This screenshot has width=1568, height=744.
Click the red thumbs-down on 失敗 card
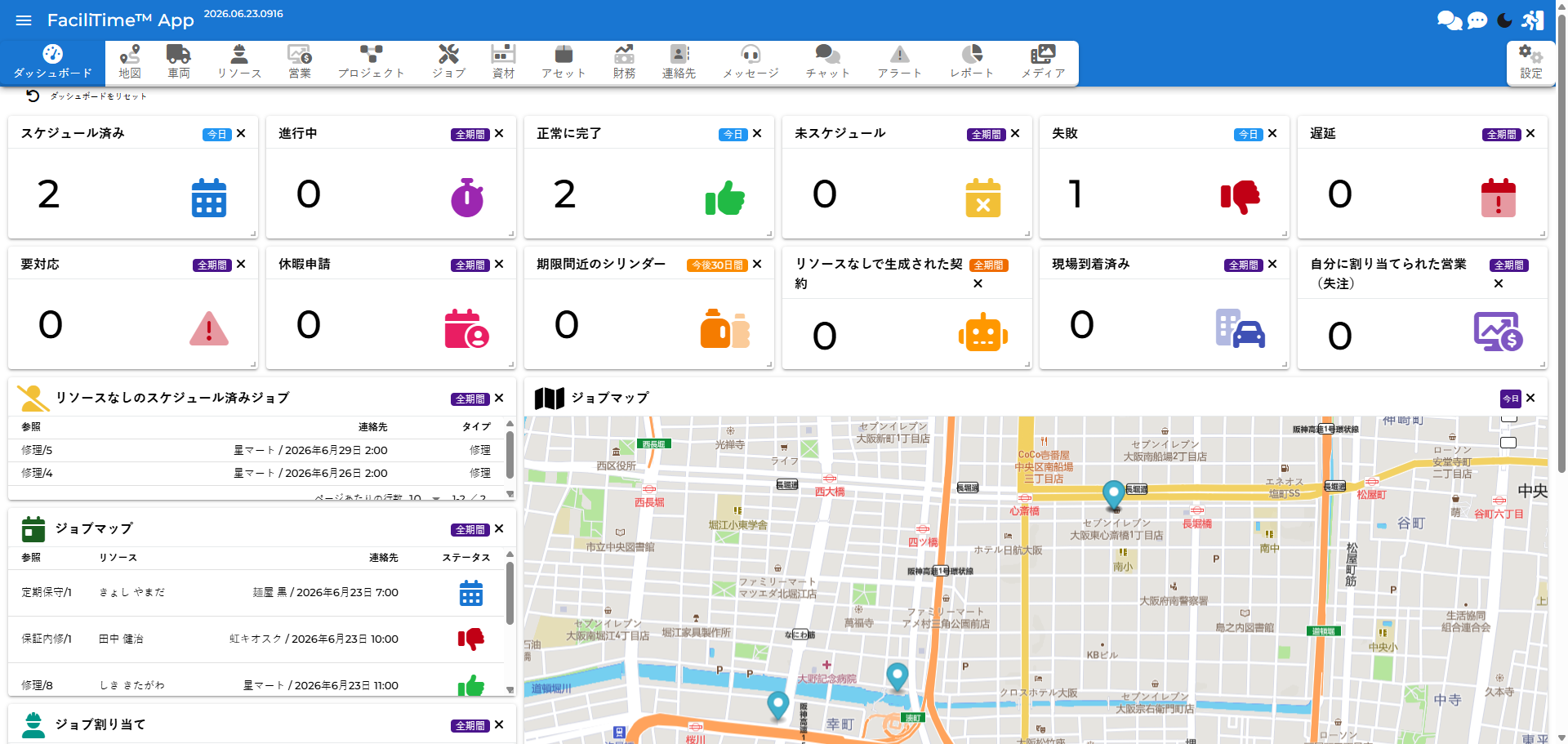click(x=1241, y=198)
